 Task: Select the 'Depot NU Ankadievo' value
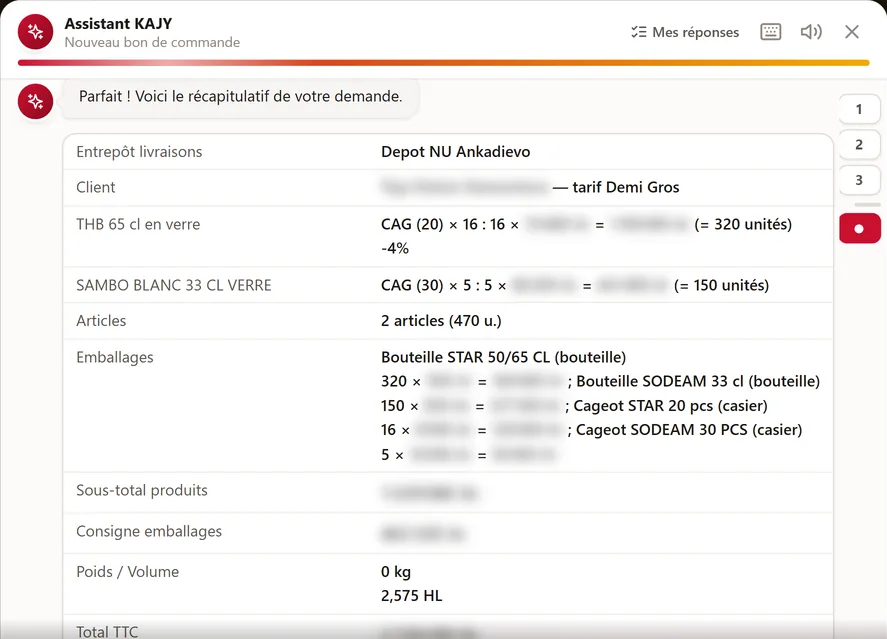click(455, 152)
